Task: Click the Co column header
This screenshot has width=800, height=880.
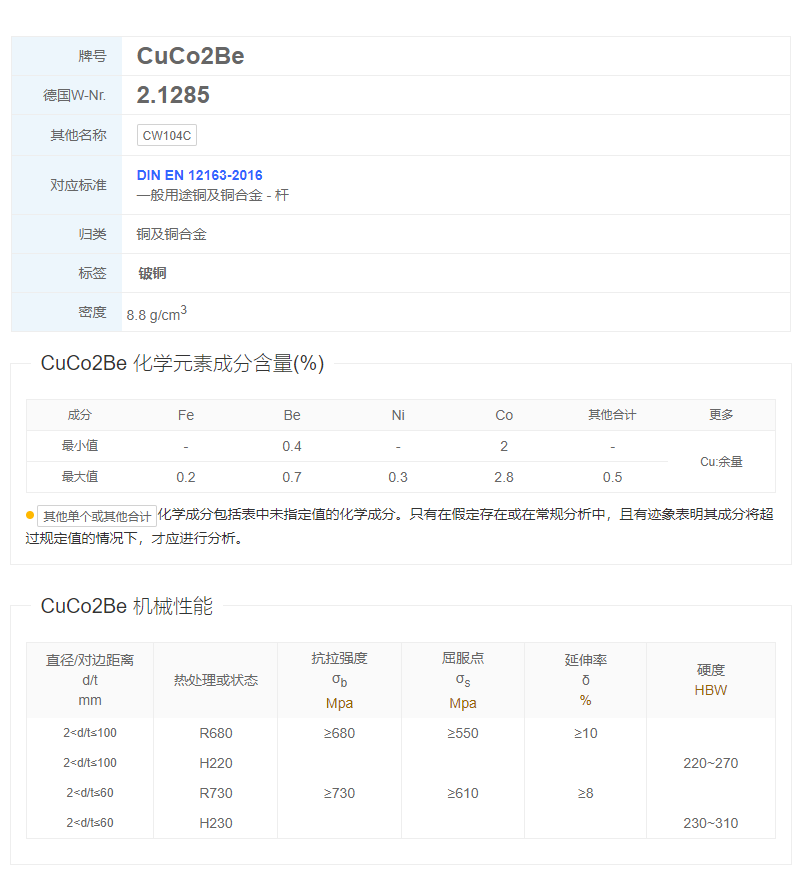Action: (x=504, y=415)
